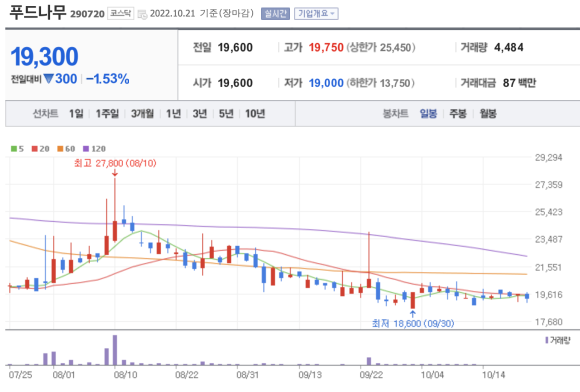Click the 고가 value 19,750

[x=326, y=47]
